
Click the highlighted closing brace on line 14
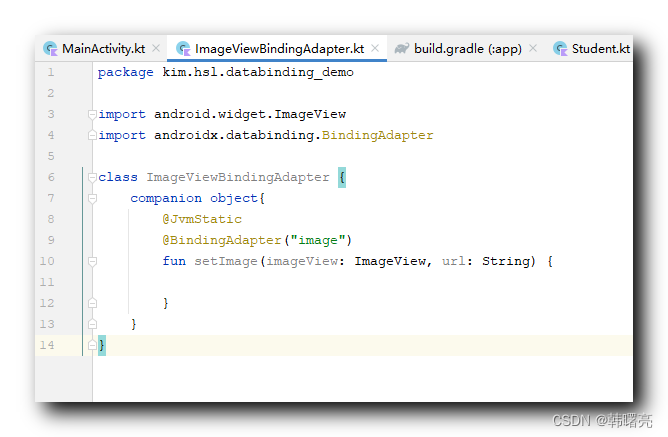(x=102, y=345)
